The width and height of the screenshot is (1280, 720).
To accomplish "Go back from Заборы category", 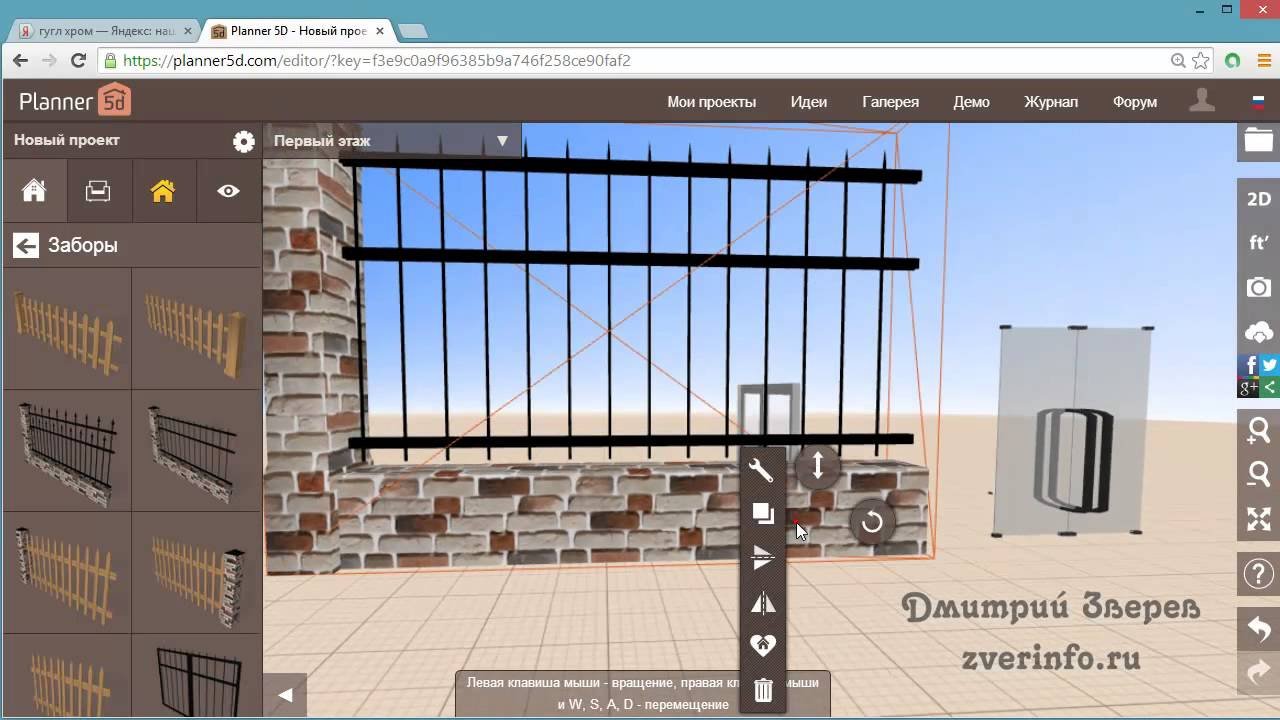I will coord(26,245).
